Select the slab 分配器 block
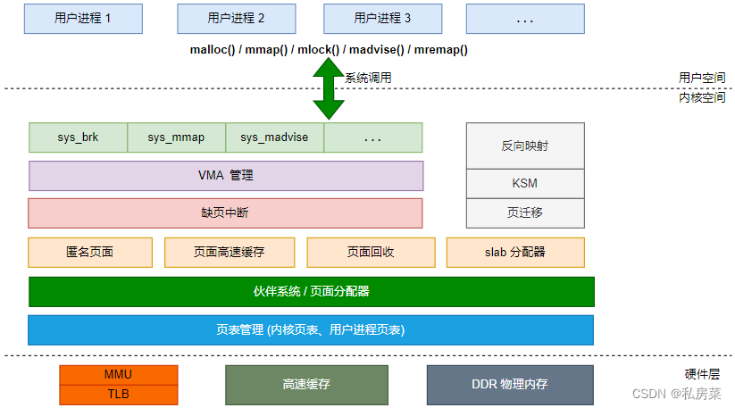Image resolution: width=735 pixels, height=408 pixels. (516, 252)
